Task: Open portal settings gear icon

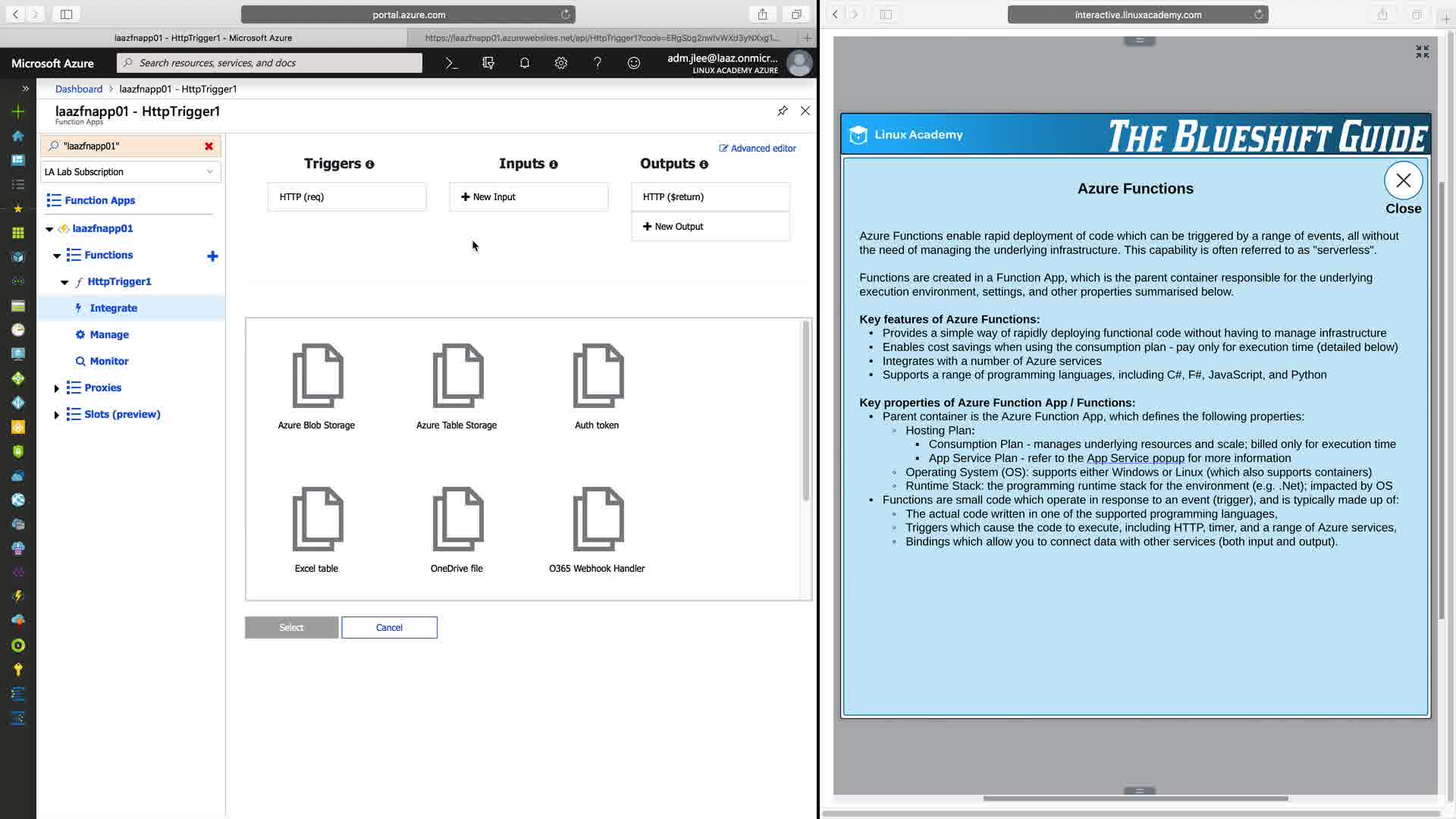Action: pos(561,63)
